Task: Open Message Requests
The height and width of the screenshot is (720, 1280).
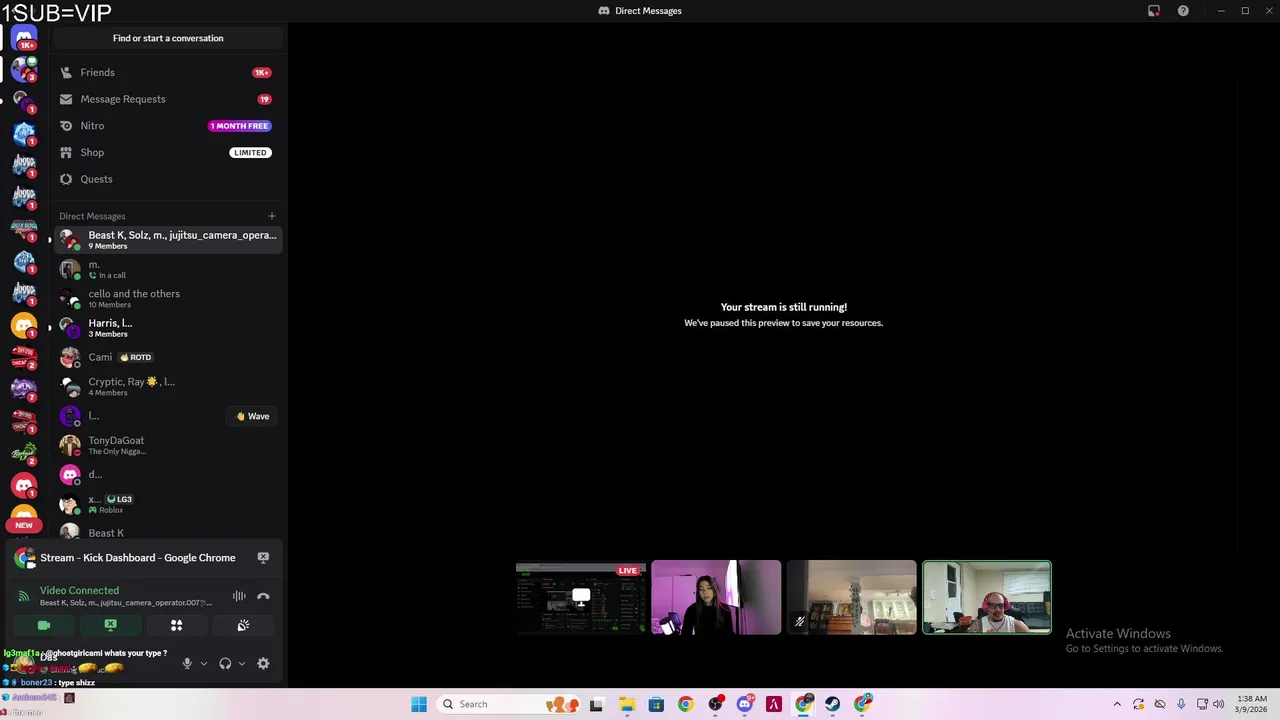Action: pos(167,99)
